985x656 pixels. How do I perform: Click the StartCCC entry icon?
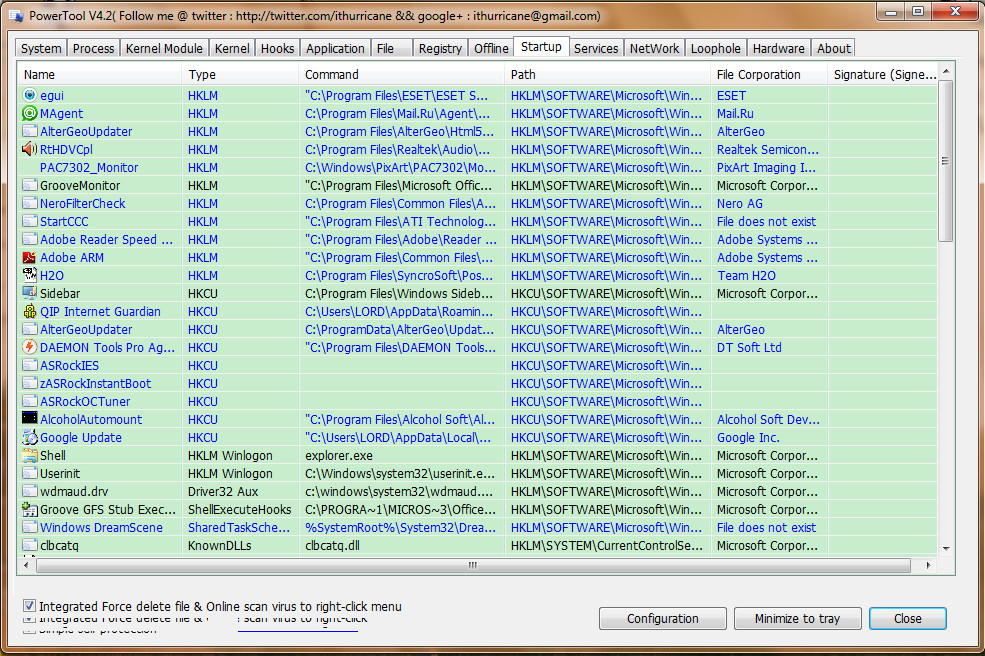tap(30, 221)
